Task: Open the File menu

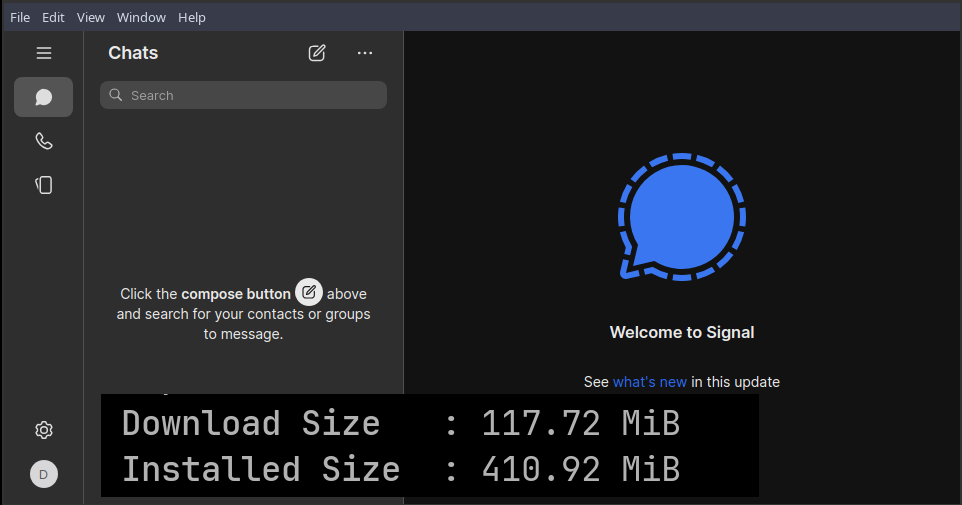Action: point(20,17)
